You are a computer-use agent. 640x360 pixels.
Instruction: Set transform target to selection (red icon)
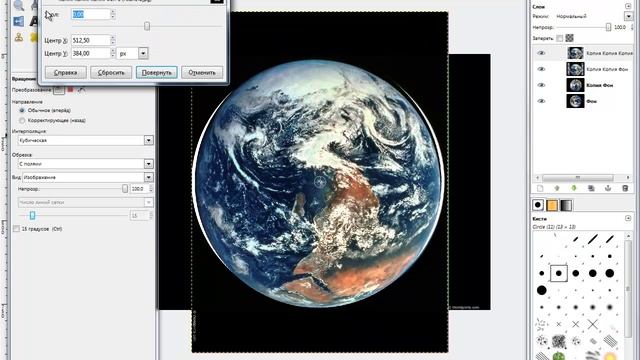(x=70, y=89)
